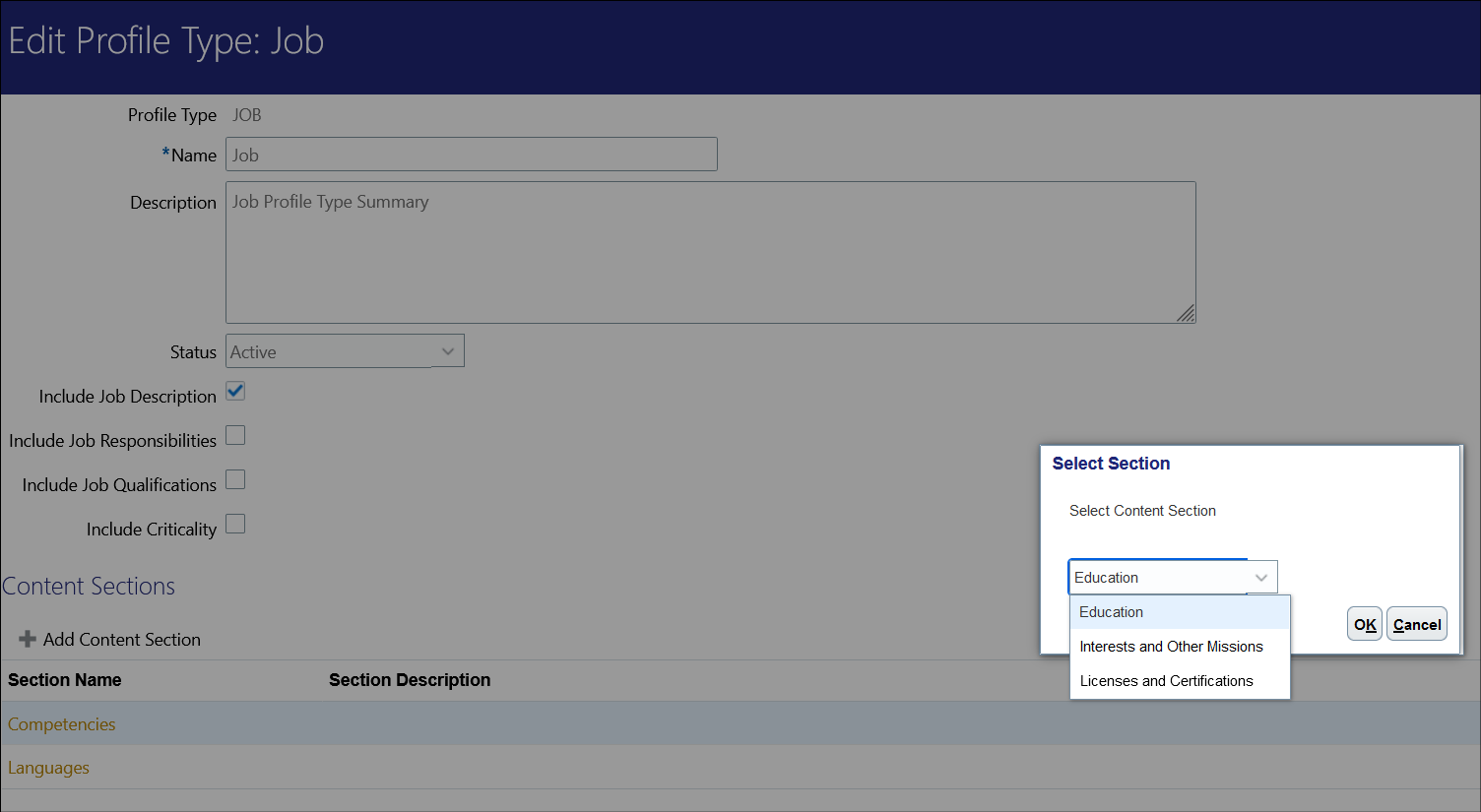Focus the Name input field
Image resolution: width=1481 pixels, height=812 pixels.
pos(472,155)
